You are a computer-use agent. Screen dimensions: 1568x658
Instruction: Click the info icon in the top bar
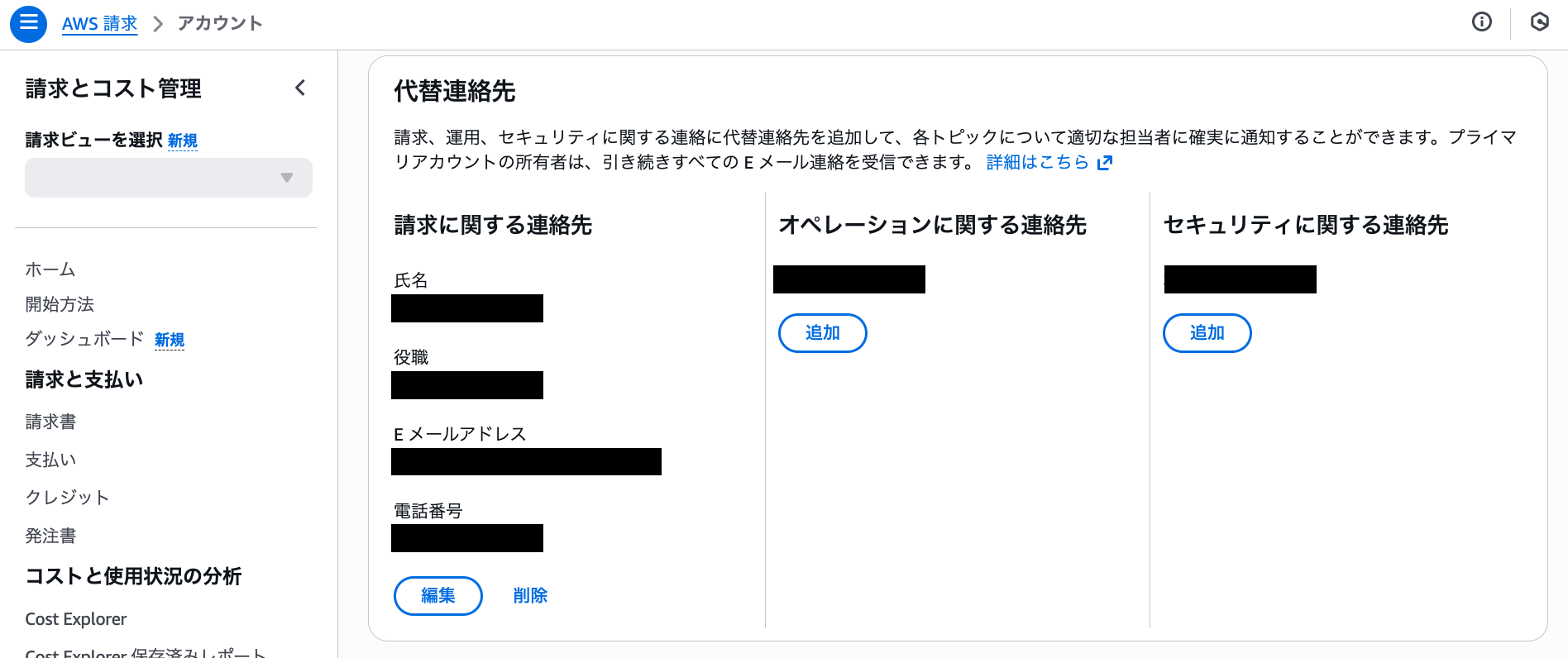coord(1481,22)
